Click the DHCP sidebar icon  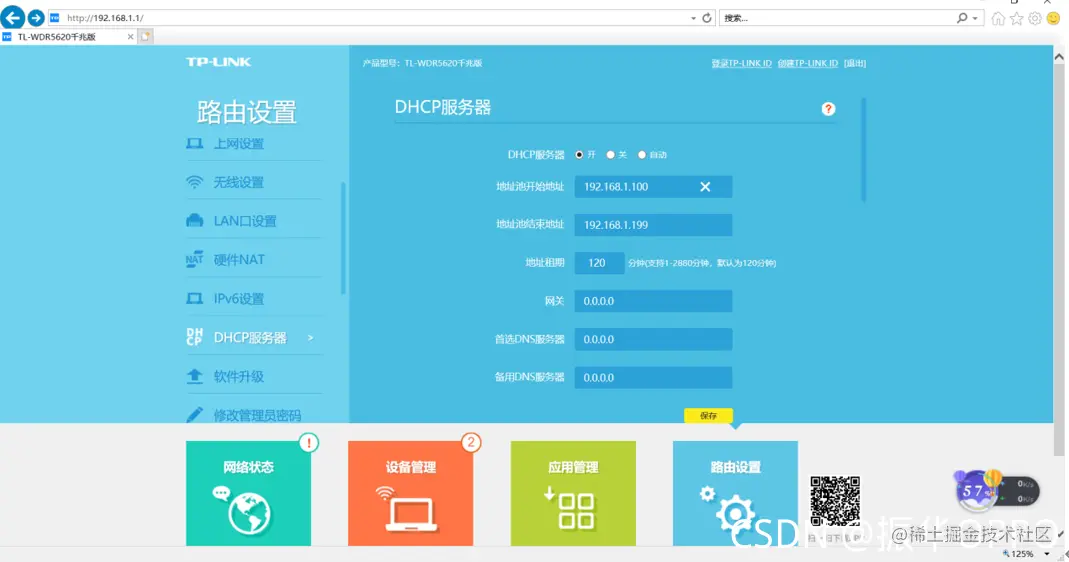tap(194, 337)
